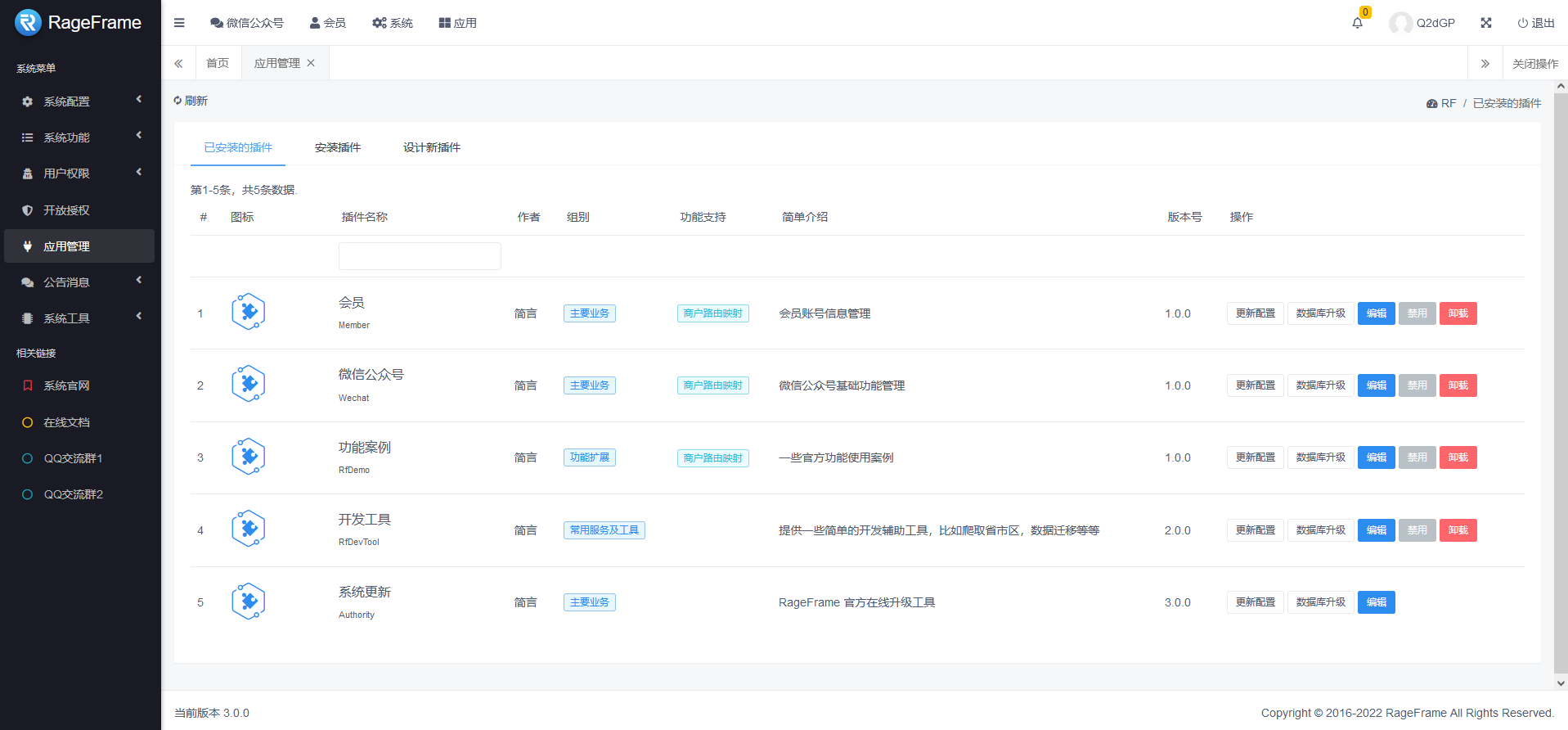Click the 商户路由映射 tag in 会员 row
The height and width of the screenshot is (730, 1568).
713,313
